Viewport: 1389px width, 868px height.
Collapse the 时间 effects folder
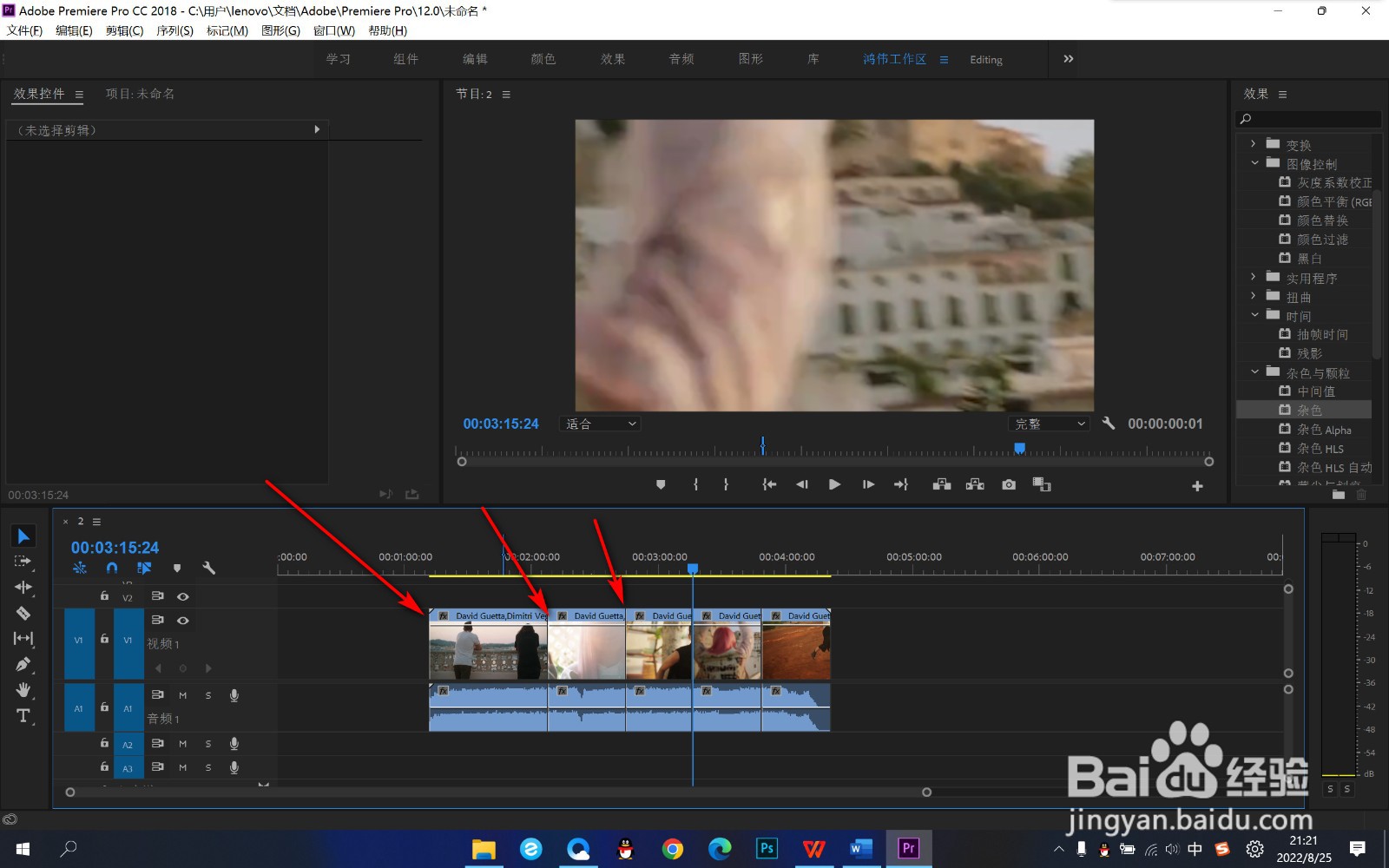point(1254,315)
